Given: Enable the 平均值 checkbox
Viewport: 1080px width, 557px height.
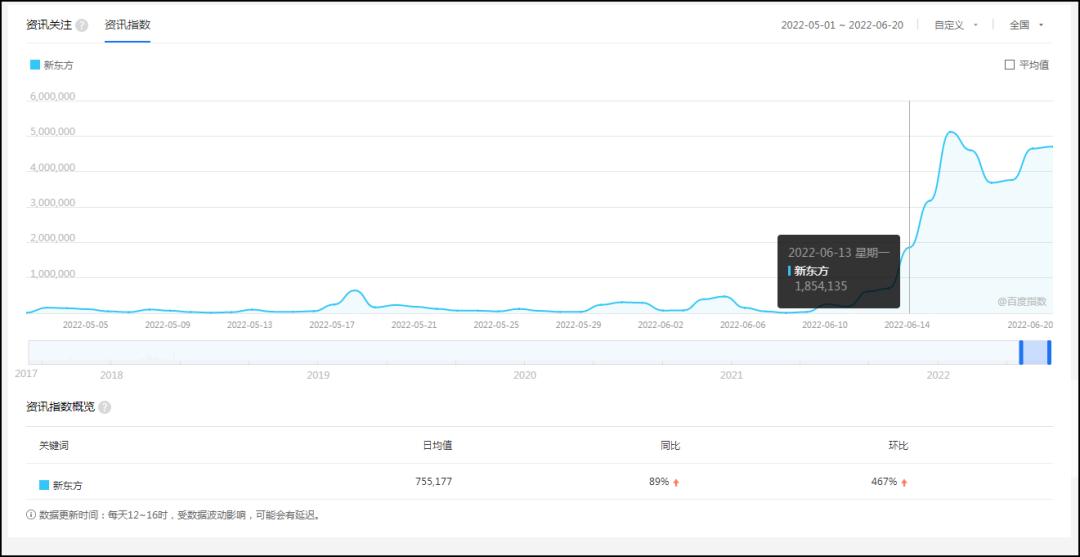Looking at the screenshot, I should pos(1010,65).
